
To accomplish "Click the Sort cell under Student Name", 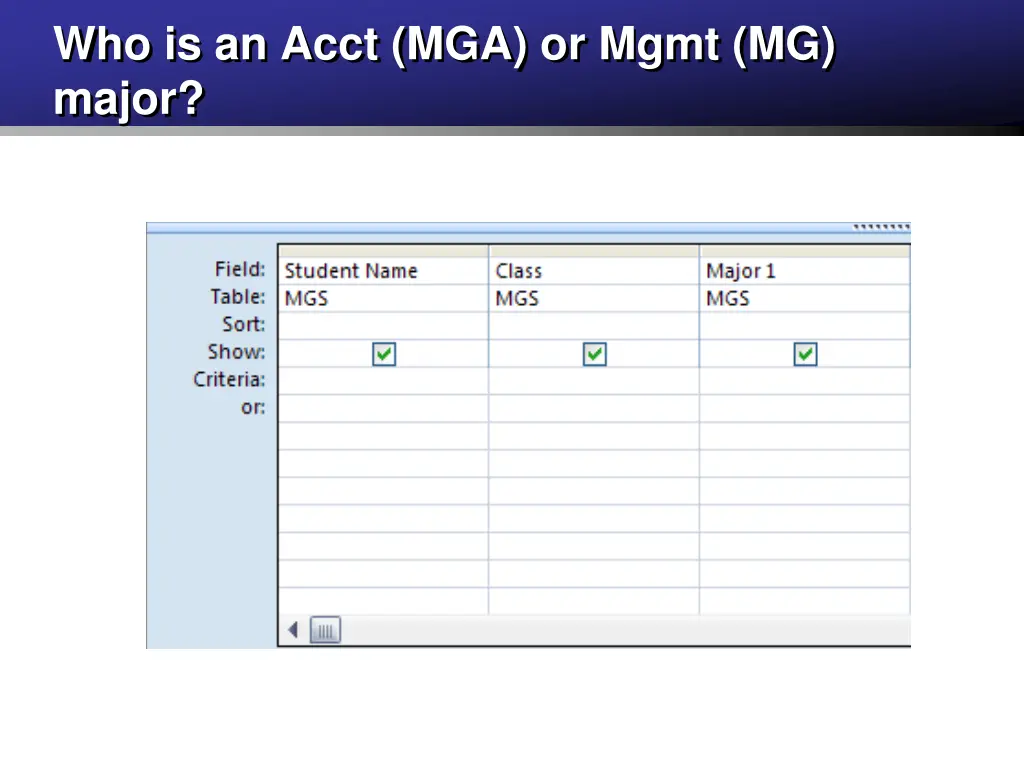I will pyautogui.click(x=383, y=325).
